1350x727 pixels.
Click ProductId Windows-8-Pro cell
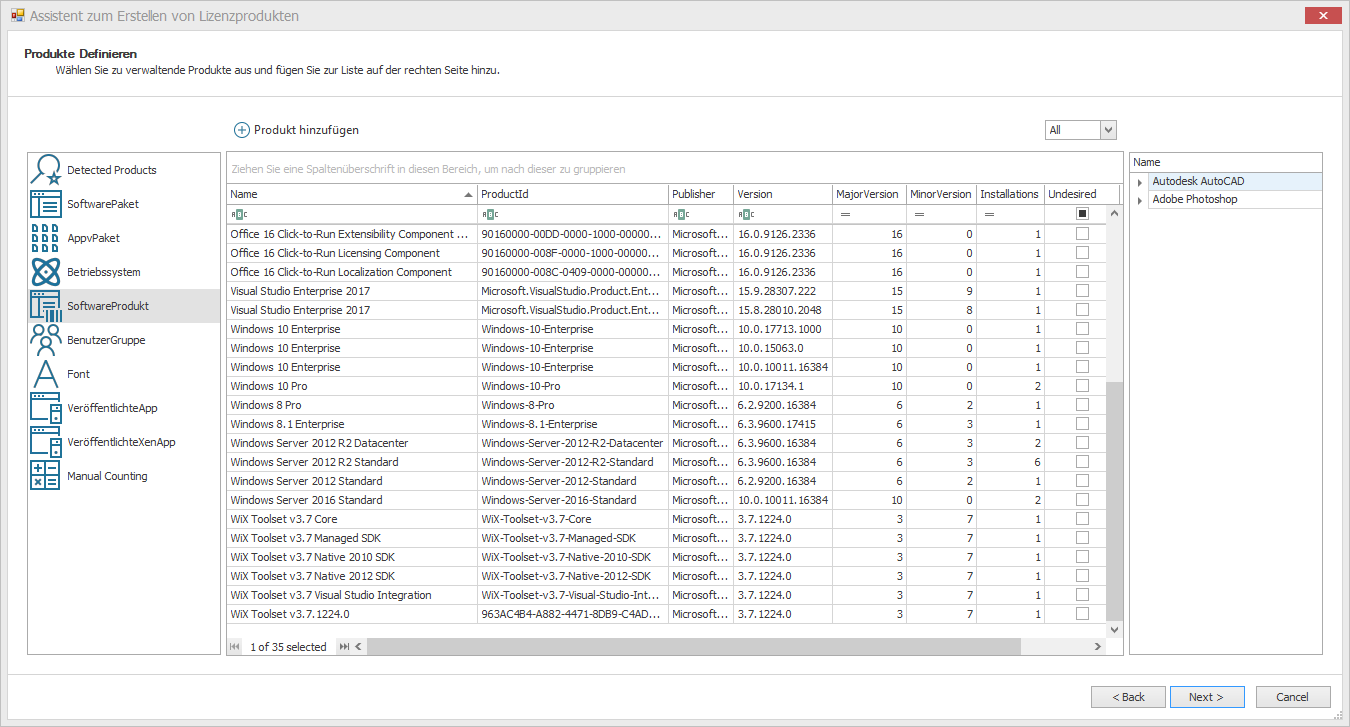pos(573,405)
